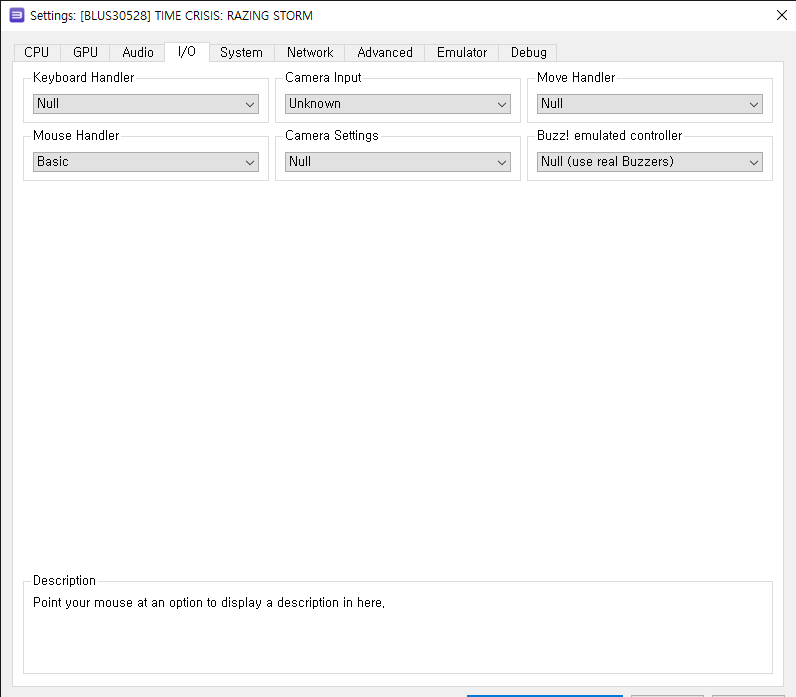The height and width of the screenshot is (697, 796).
Task: Go to the Emulator tab
Action: [461, 53]
